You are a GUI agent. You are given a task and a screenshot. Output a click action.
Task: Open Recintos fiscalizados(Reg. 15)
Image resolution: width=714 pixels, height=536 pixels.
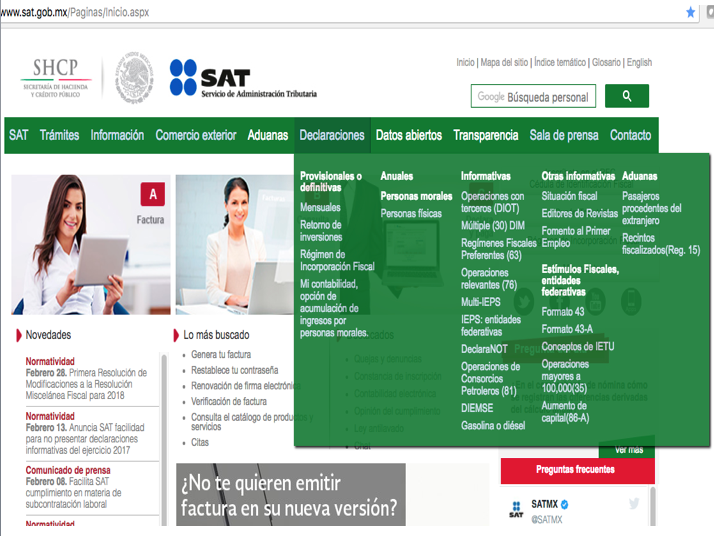pyautogui.click(x=661, y=244)
